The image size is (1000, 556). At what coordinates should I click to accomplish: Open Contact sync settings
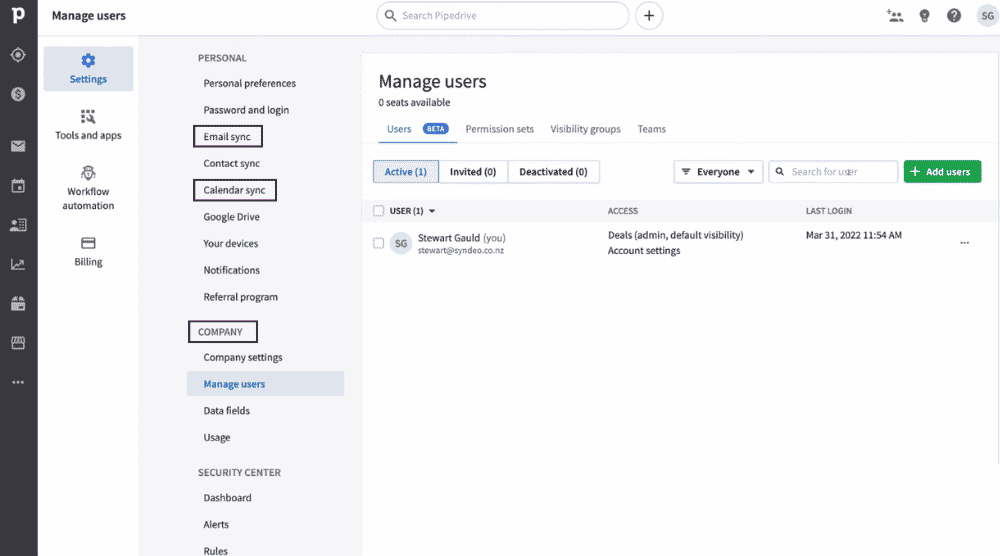232,163
